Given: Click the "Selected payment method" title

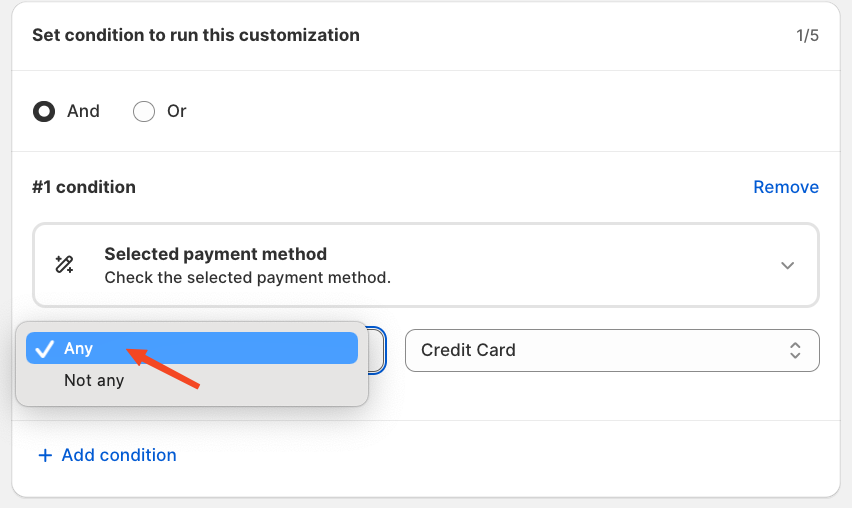Looking at the screenshot, I should pos(215,254).
